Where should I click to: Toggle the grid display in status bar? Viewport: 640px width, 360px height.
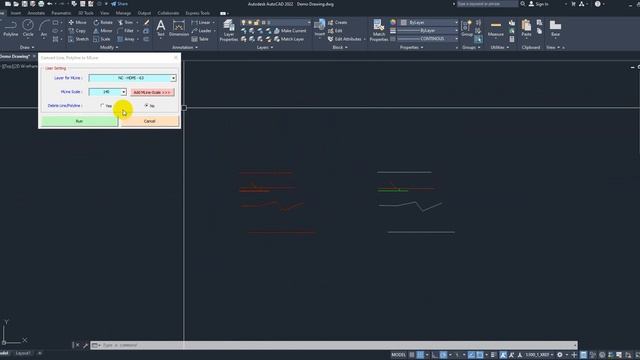tap(412, 355)
